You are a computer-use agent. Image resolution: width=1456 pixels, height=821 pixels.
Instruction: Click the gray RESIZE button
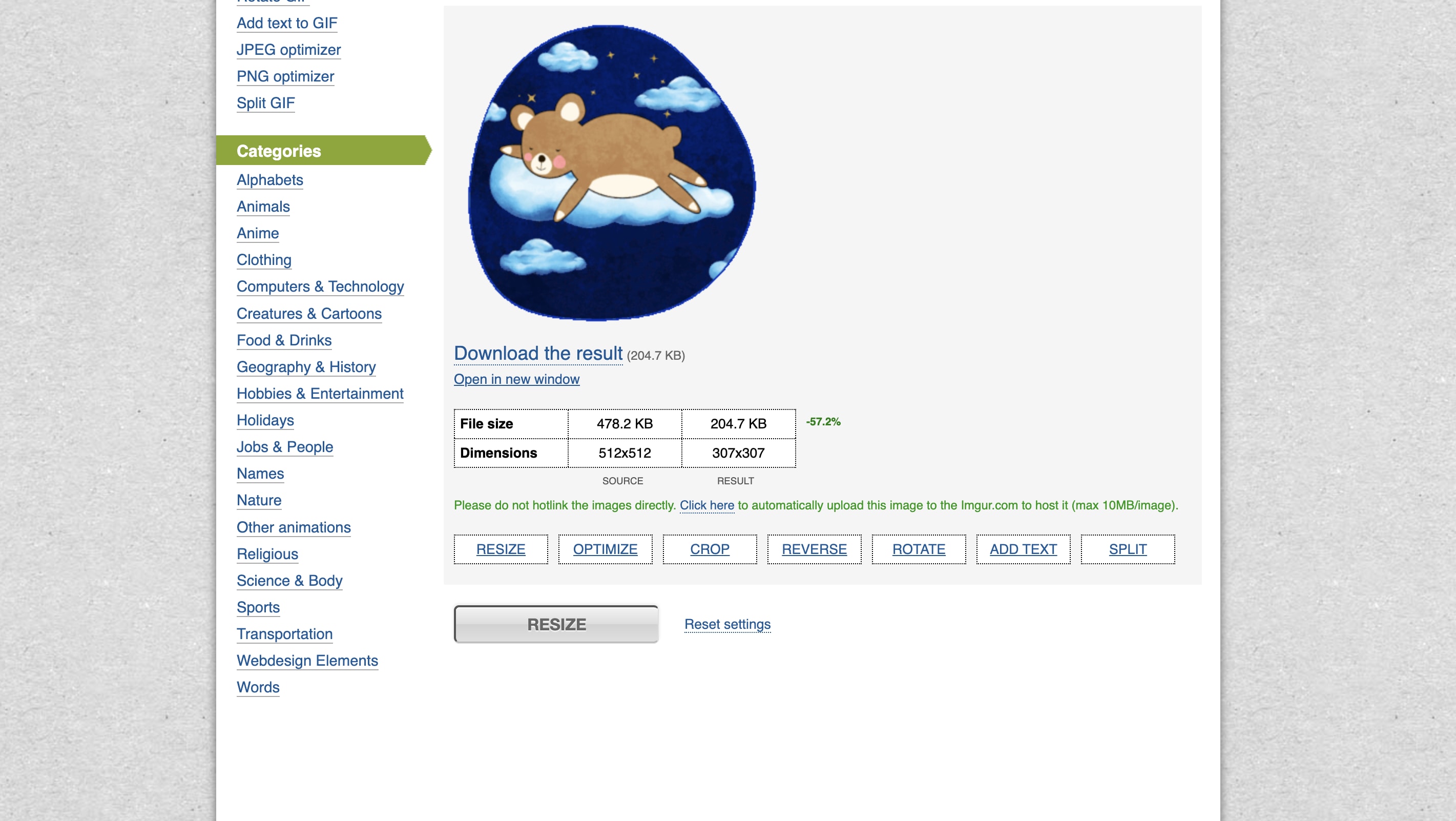556,624
